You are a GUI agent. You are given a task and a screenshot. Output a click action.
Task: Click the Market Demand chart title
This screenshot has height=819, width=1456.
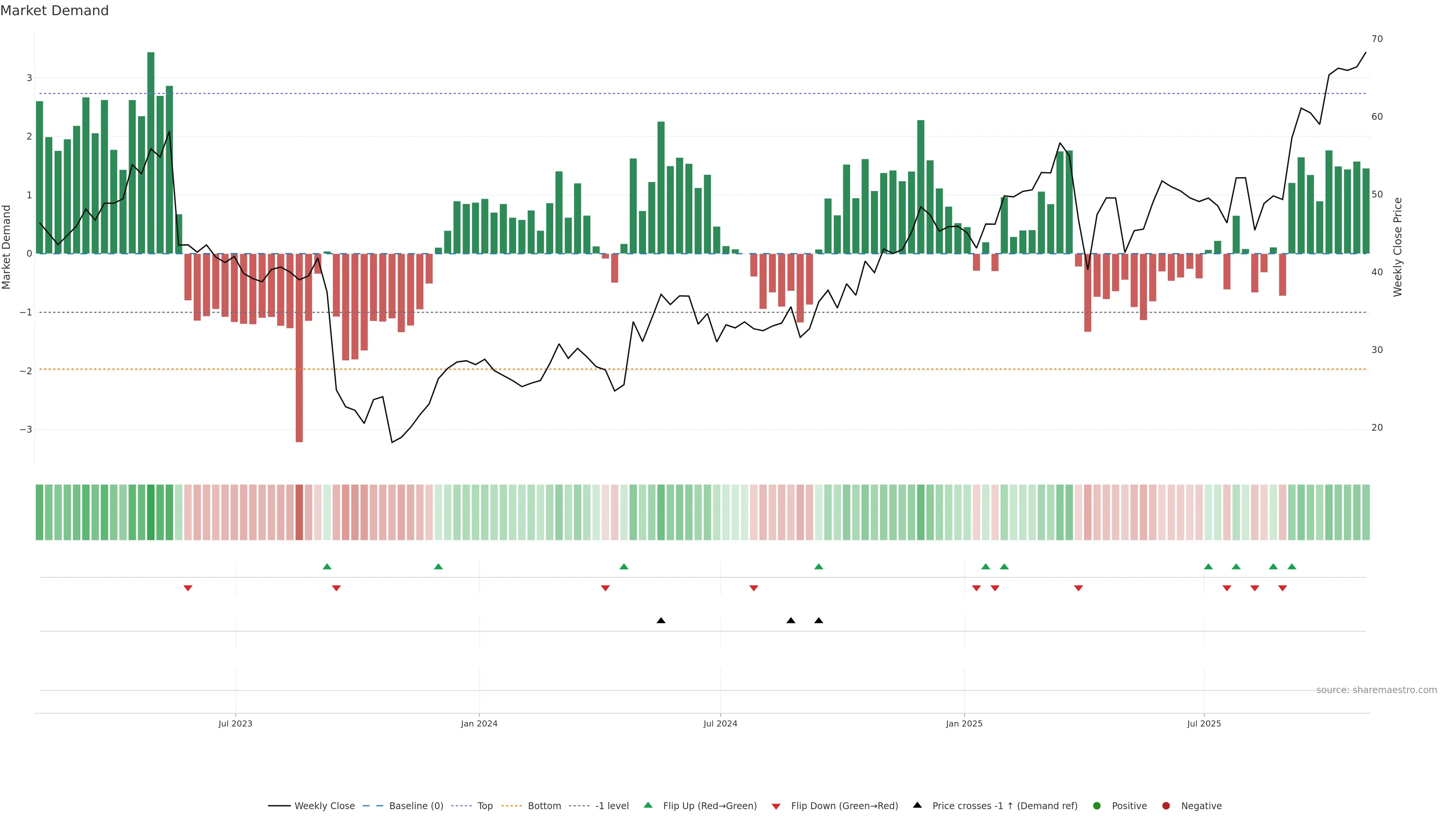point(54,11)
